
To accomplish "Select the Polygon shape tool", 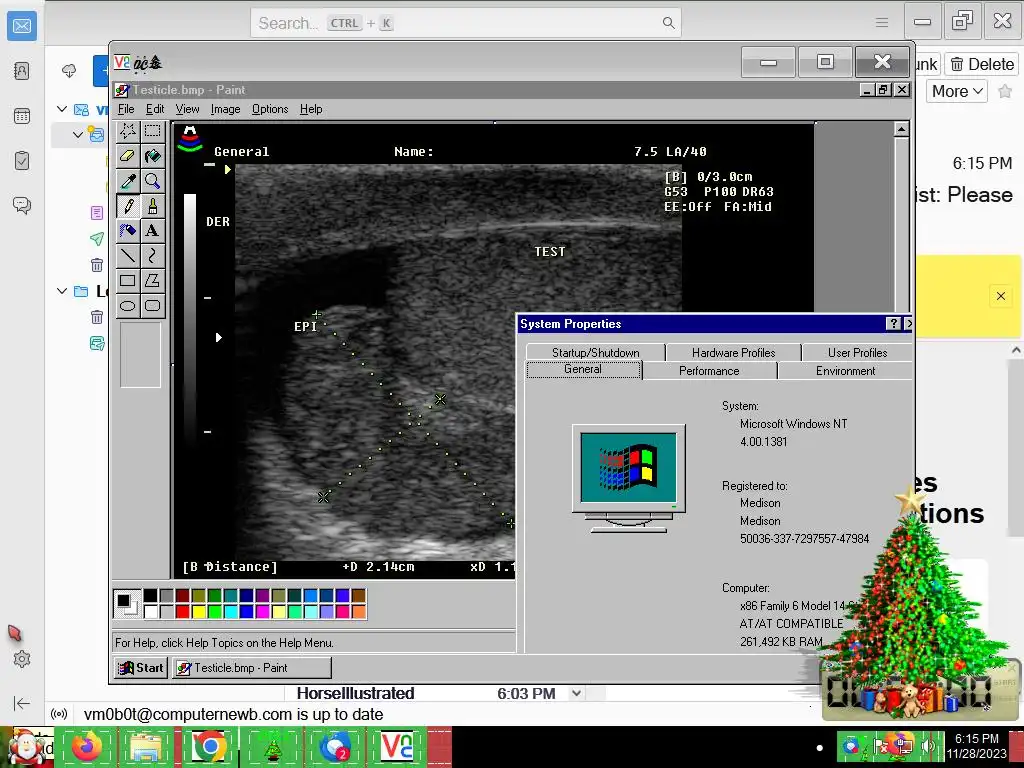I will pos(153,281).
